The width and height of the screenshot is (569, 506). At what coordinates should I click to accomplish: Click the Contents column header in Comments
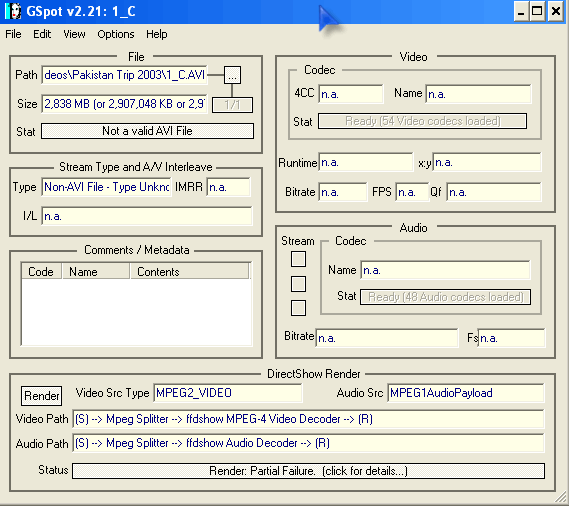click(189, 272)
